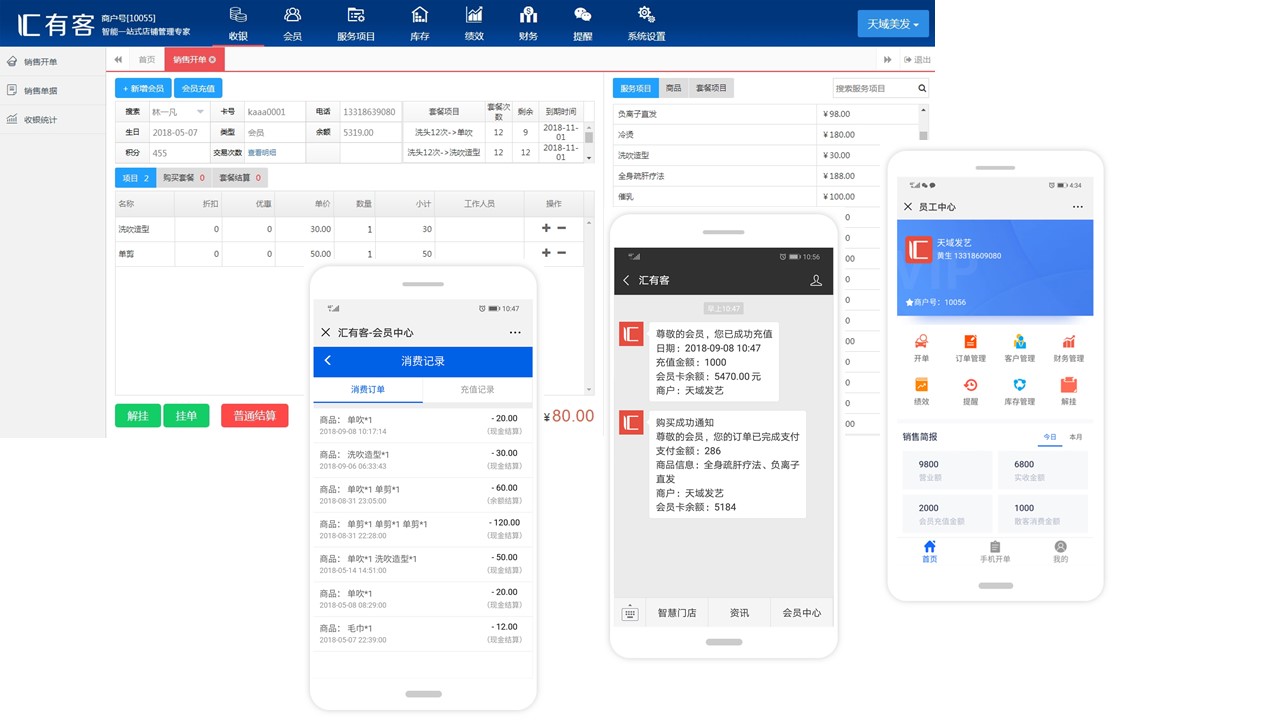Screen dimensions: 1280x720
Task: Open the 系统设置 gear icon in top nav
Action: 646,15
